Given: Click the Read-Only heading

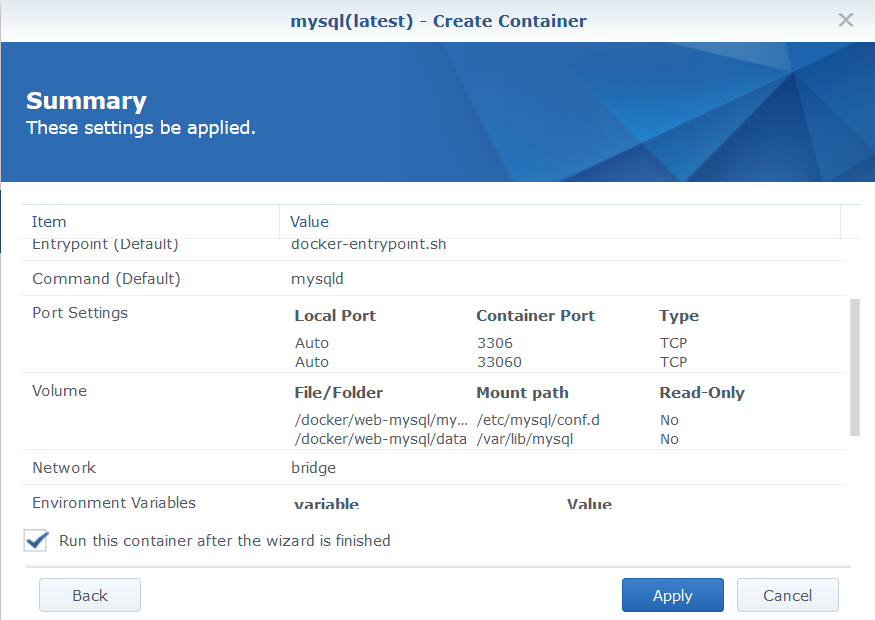Looking at the screenshot, I should click(x=701, y=393).
